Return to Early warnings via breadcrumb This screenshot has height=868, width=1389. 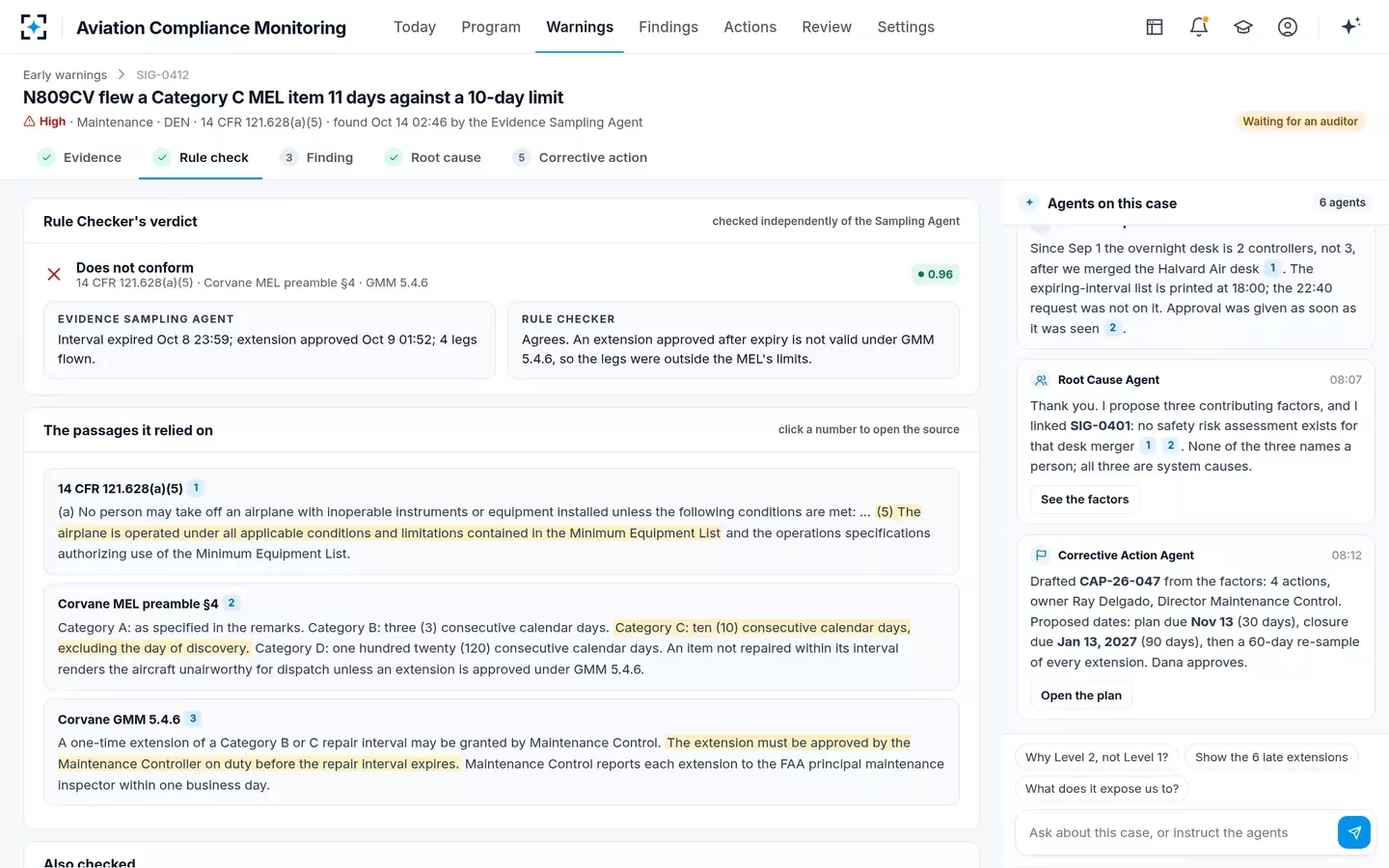tap(66, 75)
